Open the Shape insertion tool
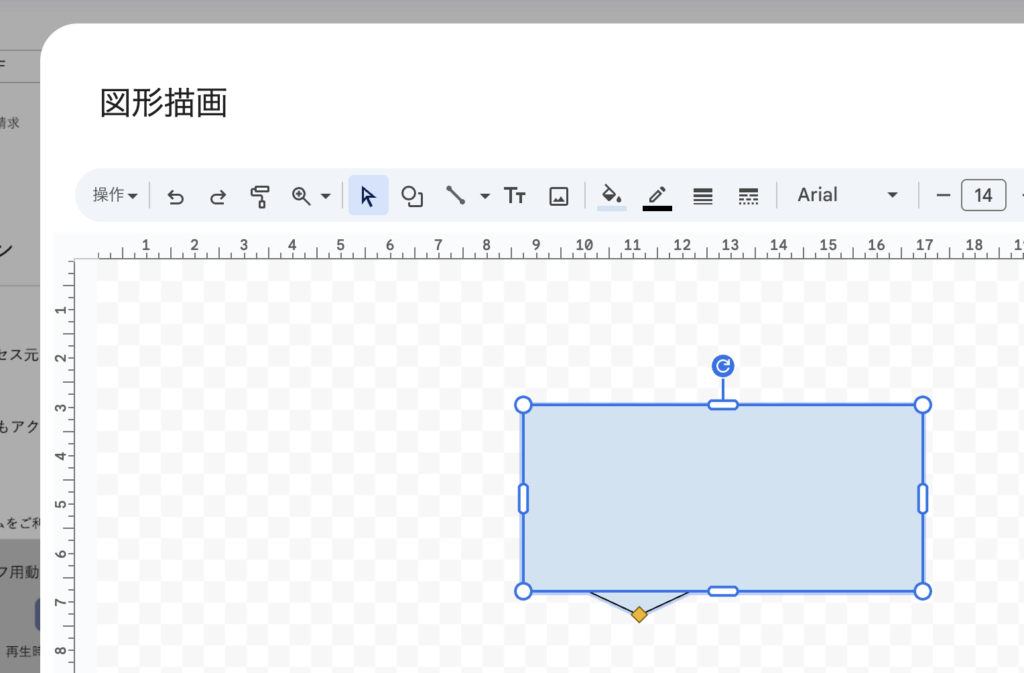The image size is (1024, 673). (x=412, y=196)
